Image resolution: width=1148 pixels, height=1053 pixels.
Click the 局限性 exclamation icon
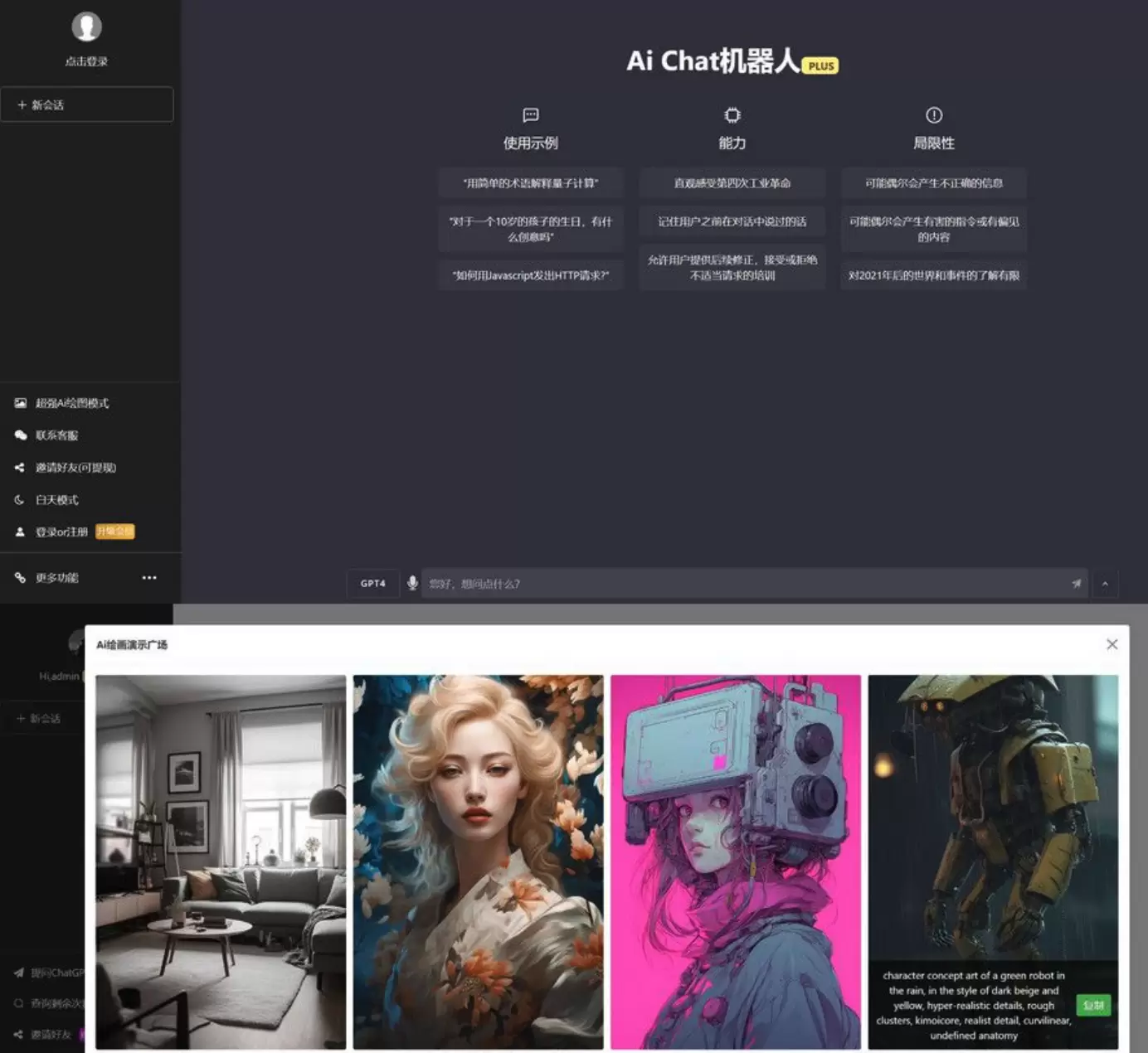[934, 115]
